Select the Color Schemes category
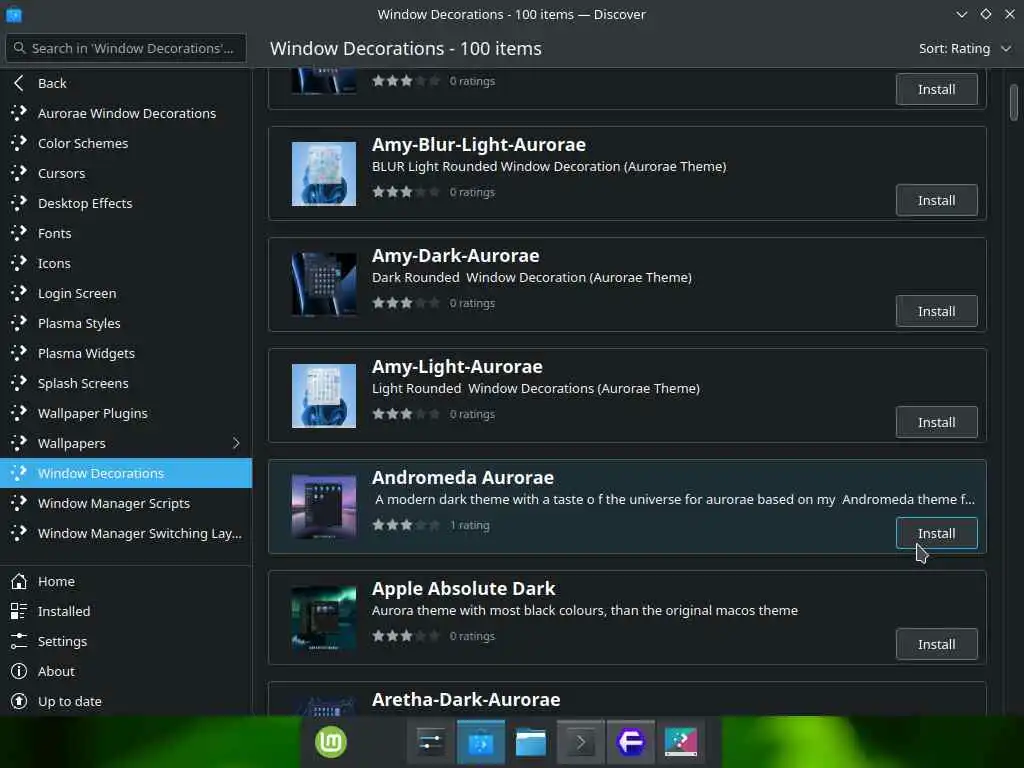 tap(126, 143)
